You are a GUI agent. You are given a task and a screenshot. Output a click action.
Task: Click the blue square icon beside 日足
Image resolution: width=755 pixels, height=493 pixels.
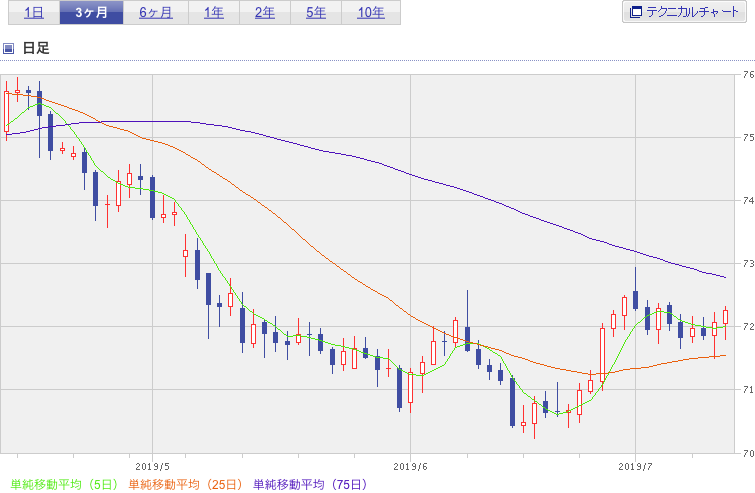tap(8, 48)
